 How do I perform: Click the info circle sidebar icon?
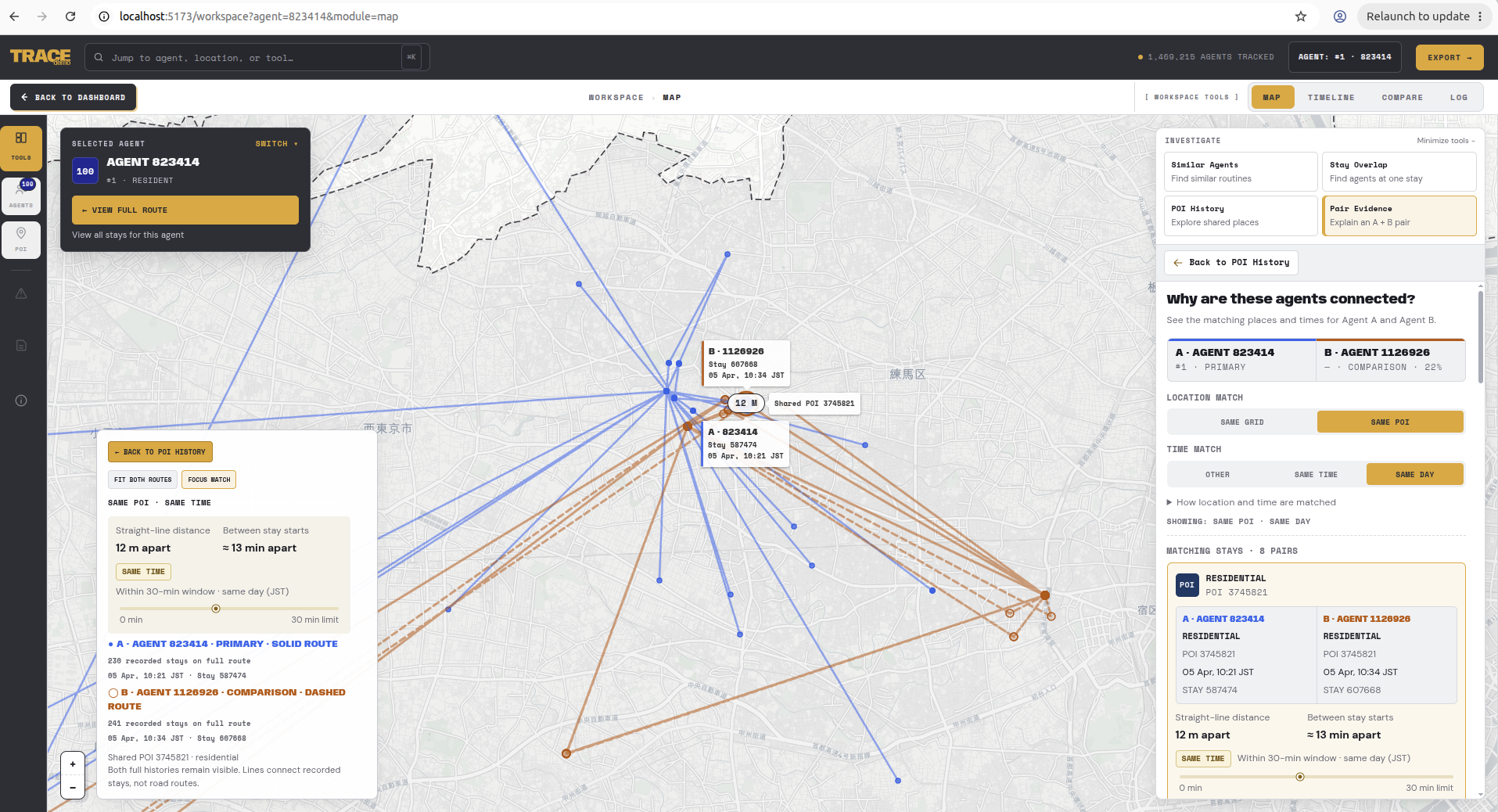point(21,401)
